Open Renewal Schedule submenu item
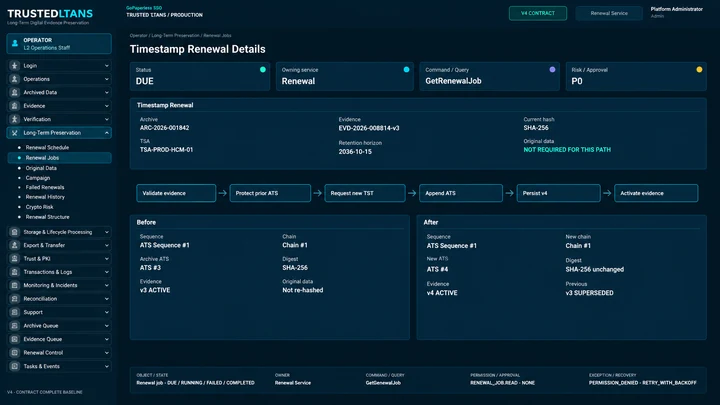 point(47,147)
